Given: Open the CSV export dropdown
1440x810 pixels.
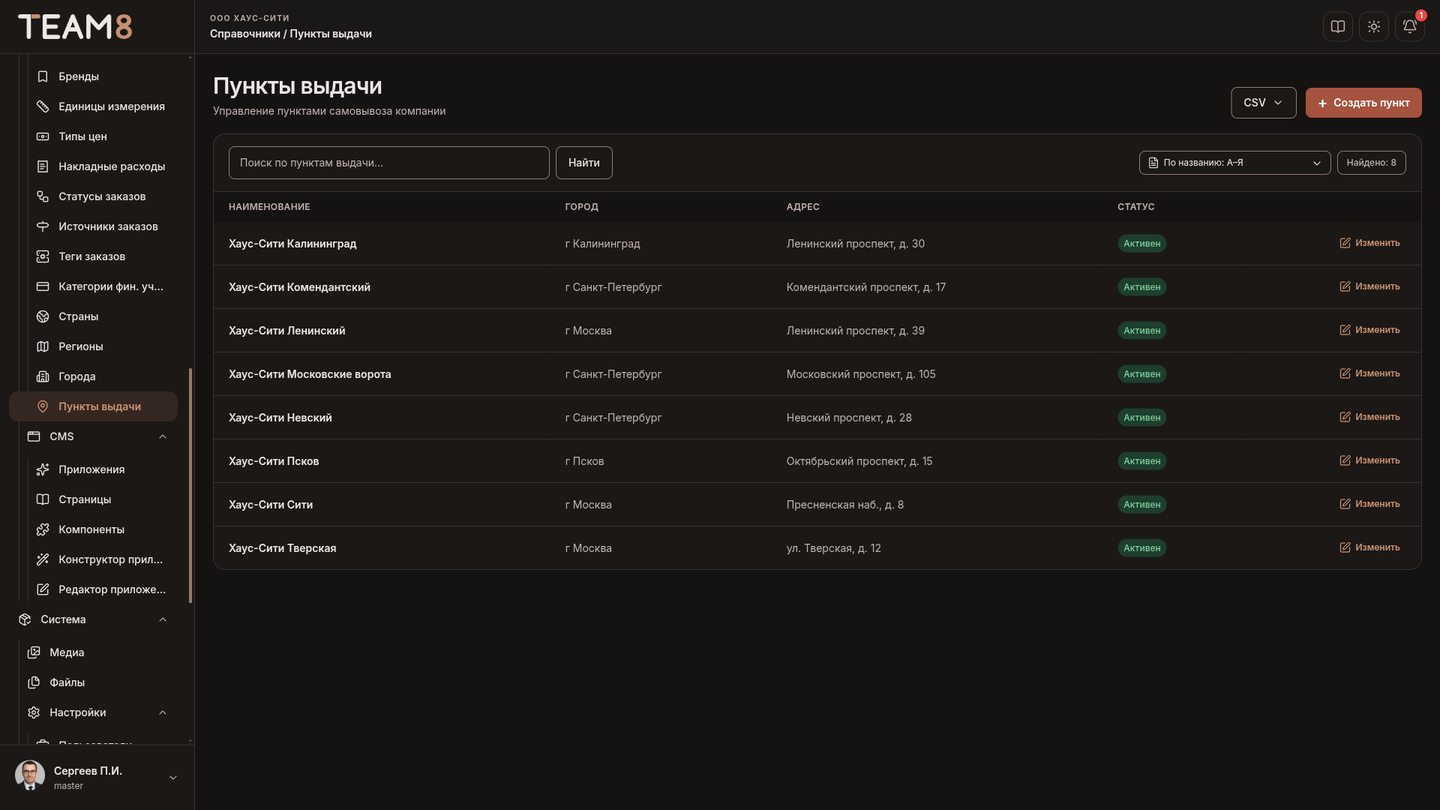Looking at the screenshot, I should 1263,103.
